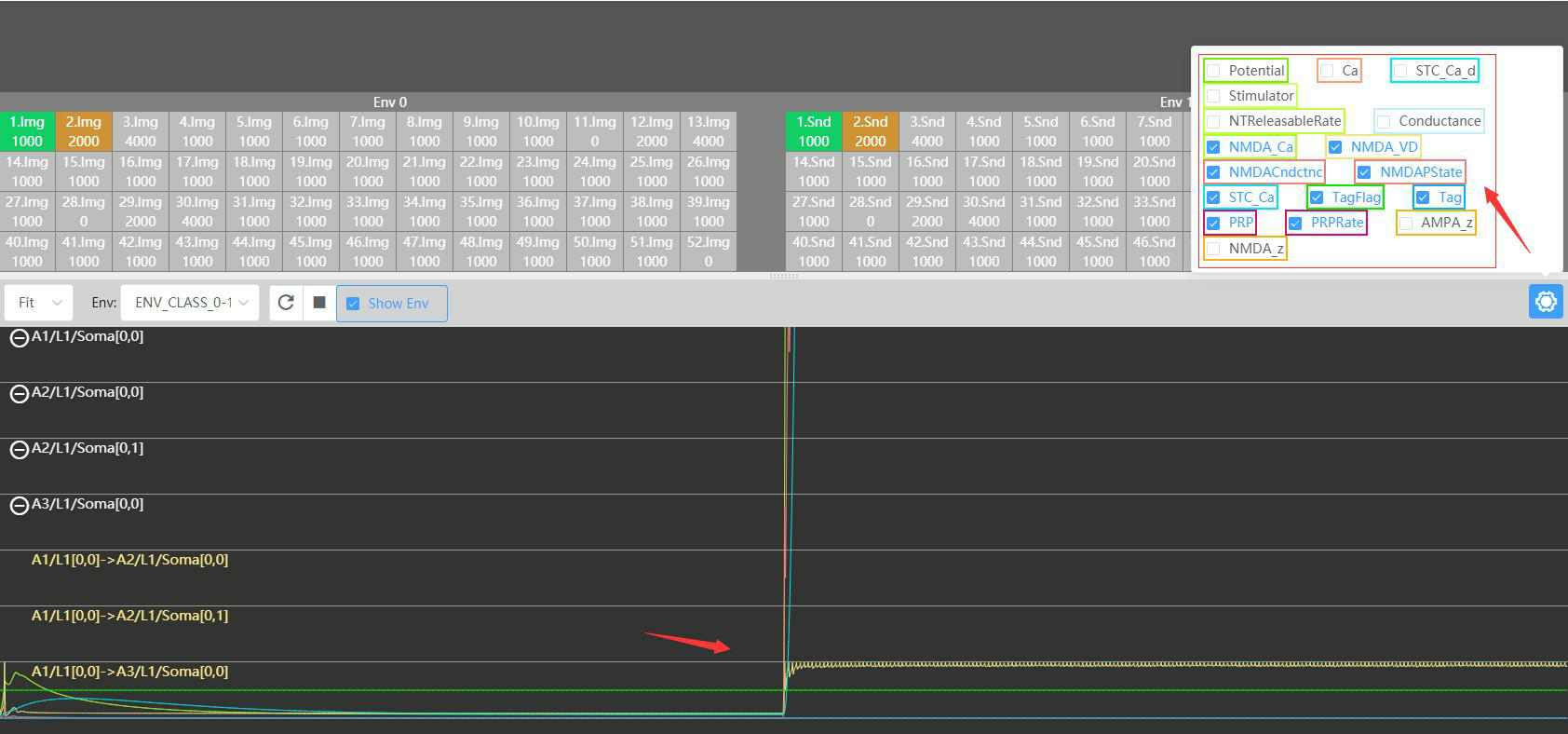Uncheck the PRPRate checkbox
Viewport: 1568px width, 734px height.
tap(1295, 223)
